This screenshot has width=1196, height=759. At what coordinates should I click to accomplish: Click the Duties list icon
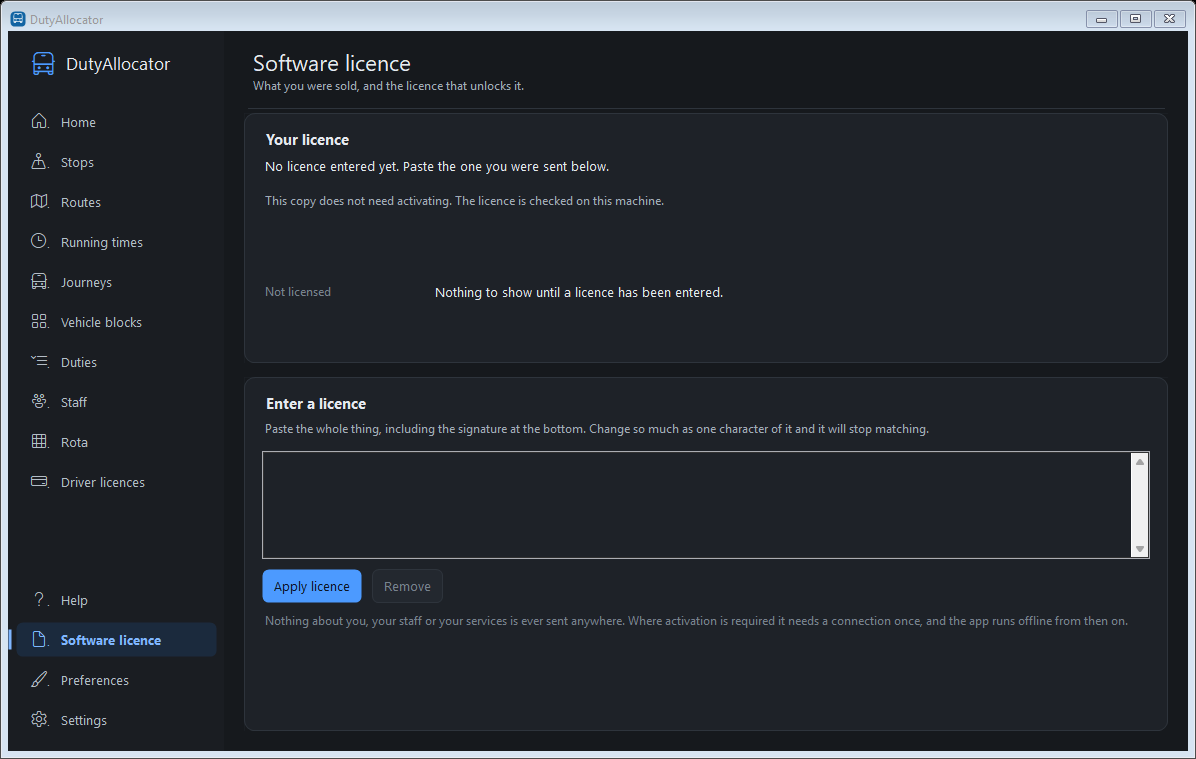(x=40, y=361)
